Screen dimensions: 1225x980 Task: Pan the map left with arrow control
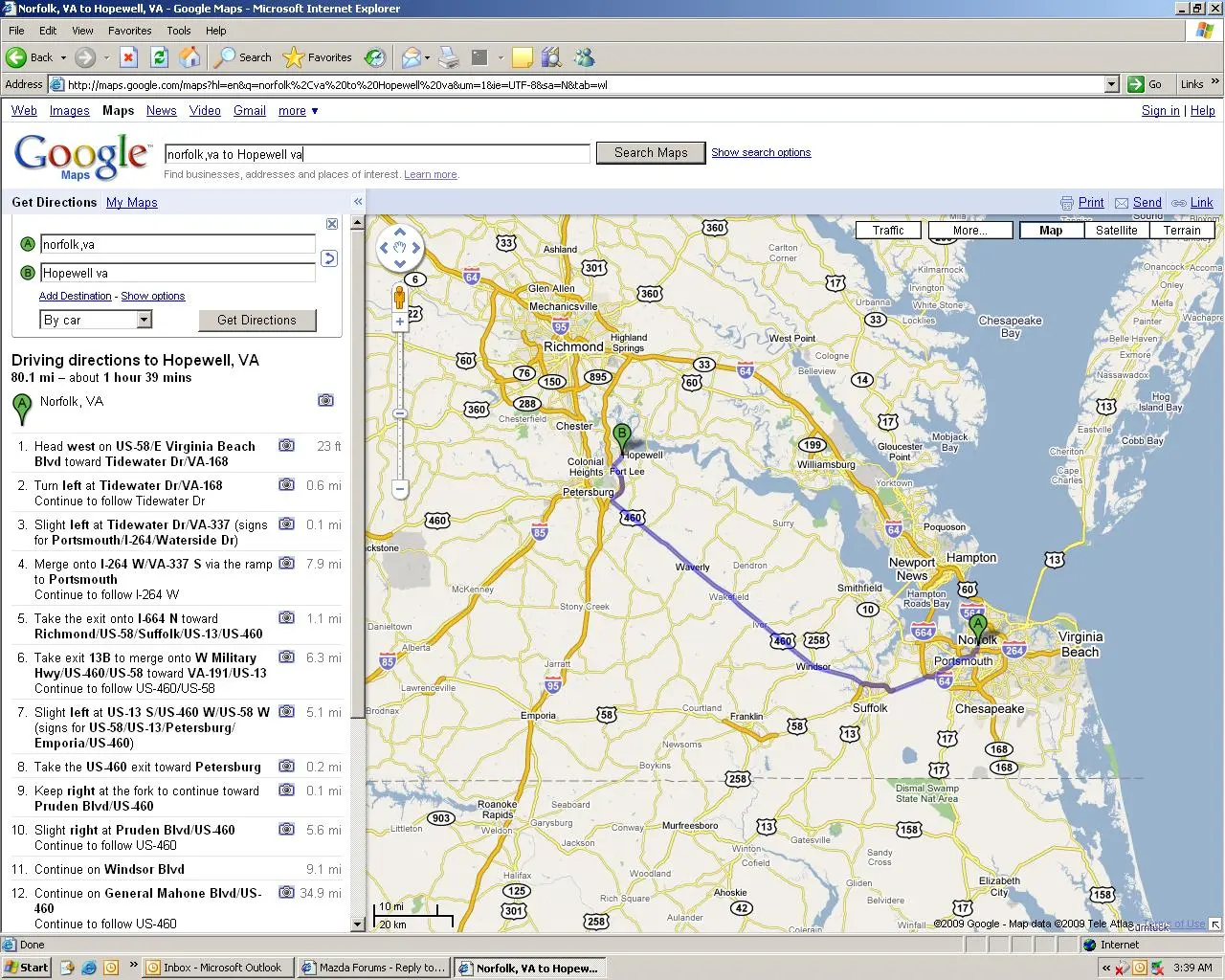click(384, 248)
